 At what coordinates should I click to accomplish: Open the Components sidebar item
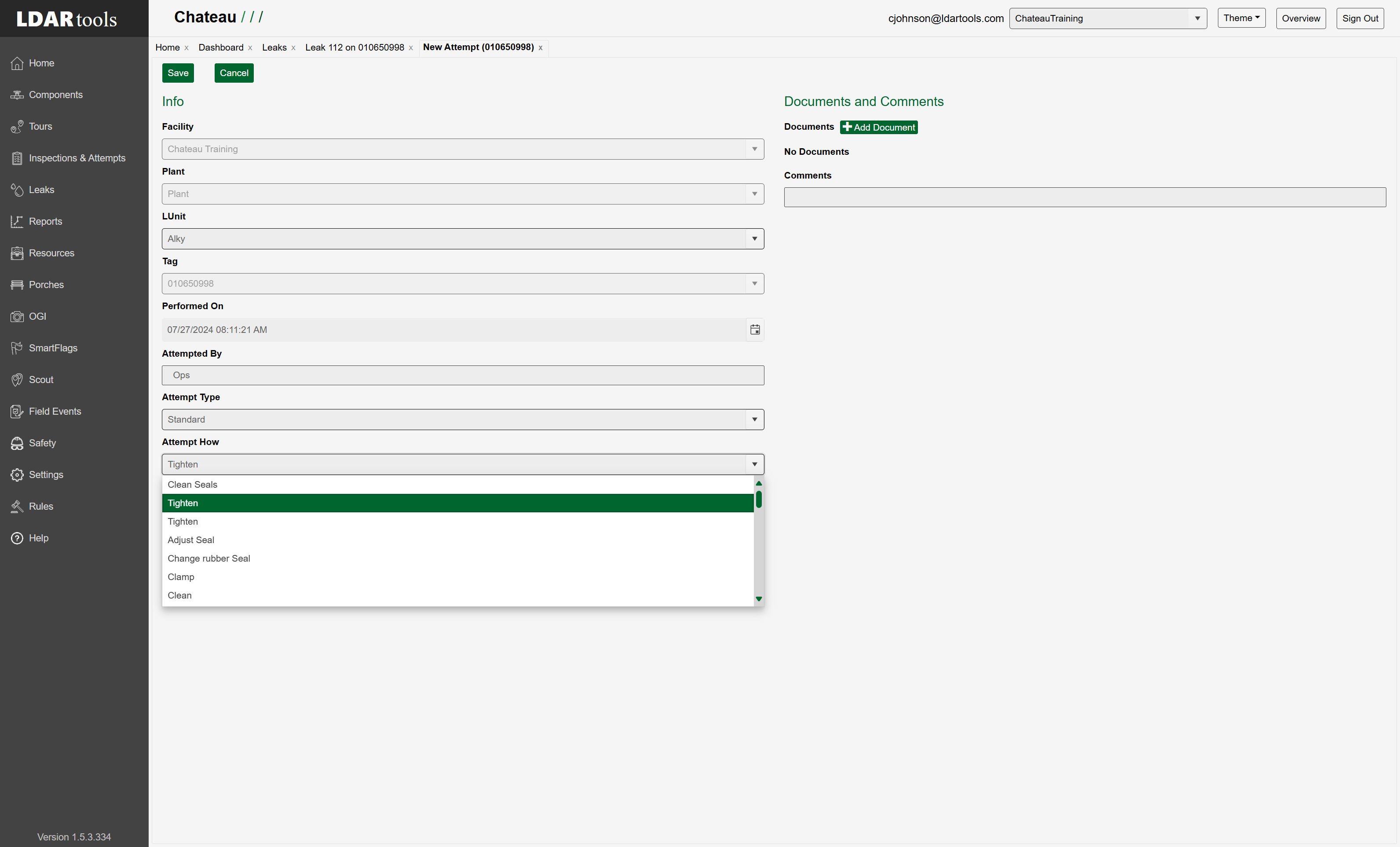click(47, 95)
